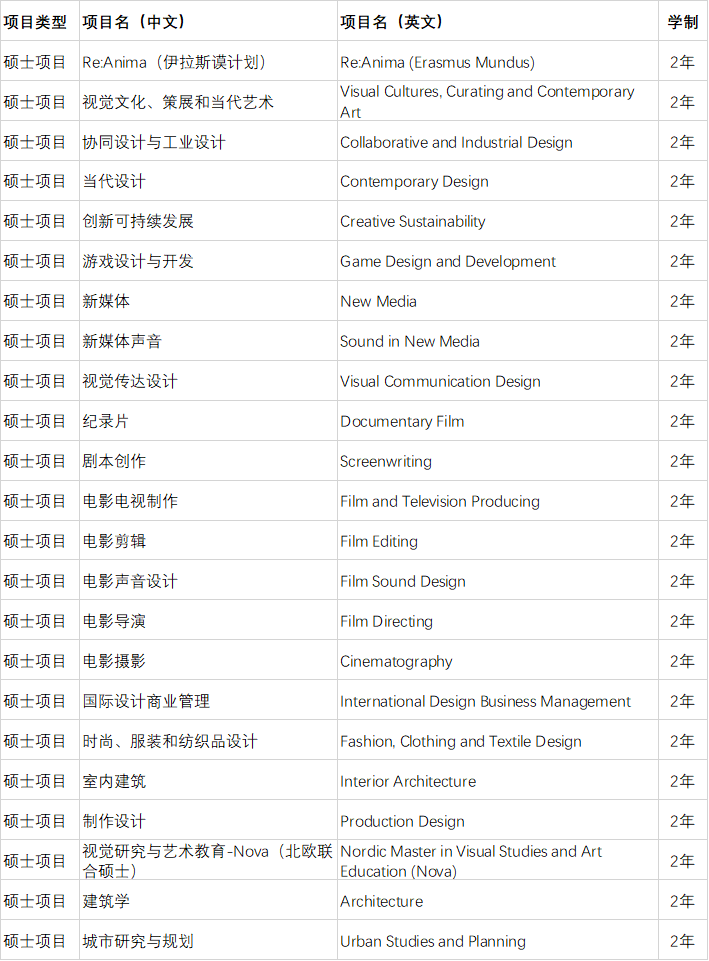Click the cell '城市研究与规划'
This screenshot has width=709, height=961.
(x=208, y=941)
